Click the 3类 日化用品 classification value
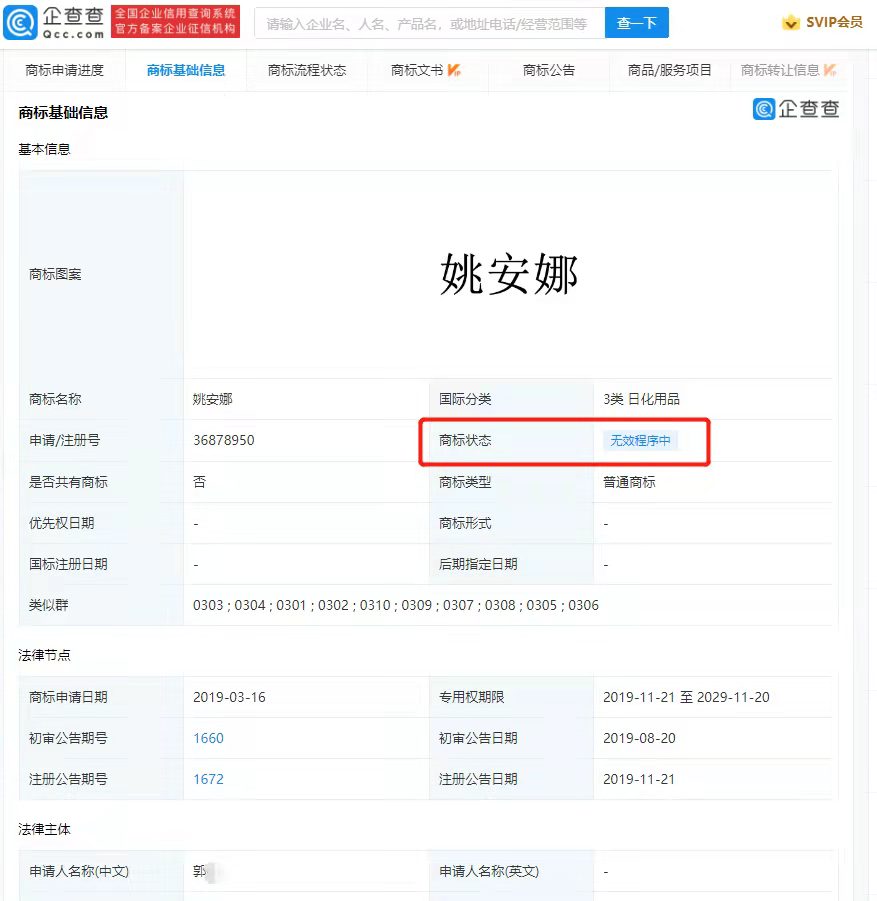Viewport: 877px width, 901px height. 641,399
